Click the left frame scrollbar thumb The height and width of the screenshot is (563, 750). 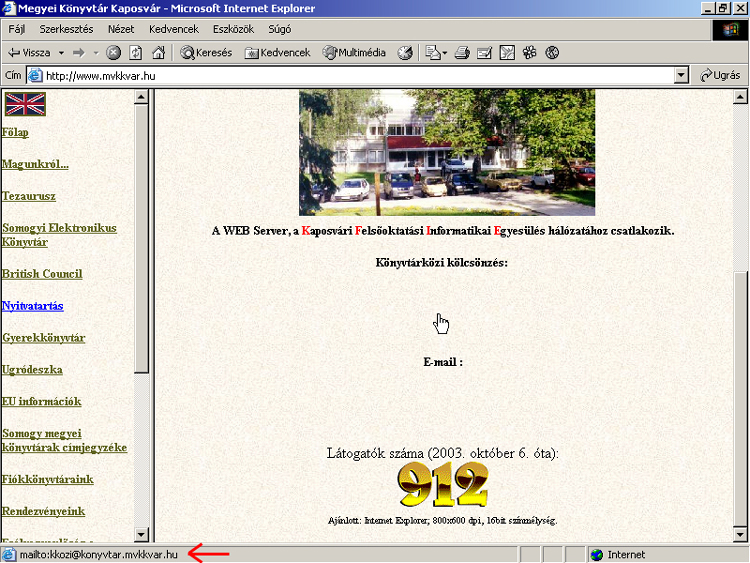pyautogui.click(x=141, y=239)
